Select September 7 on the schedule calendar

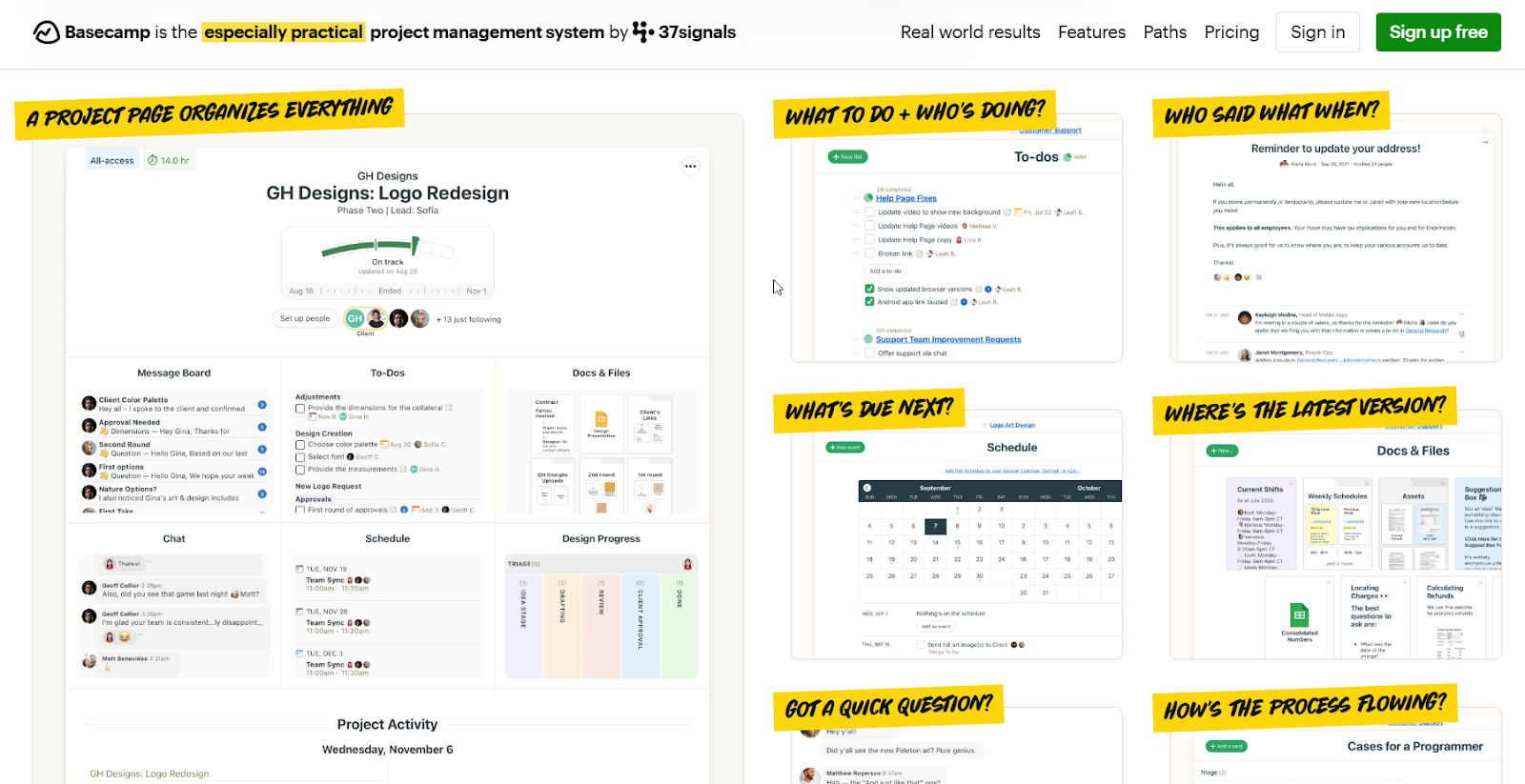935,526
